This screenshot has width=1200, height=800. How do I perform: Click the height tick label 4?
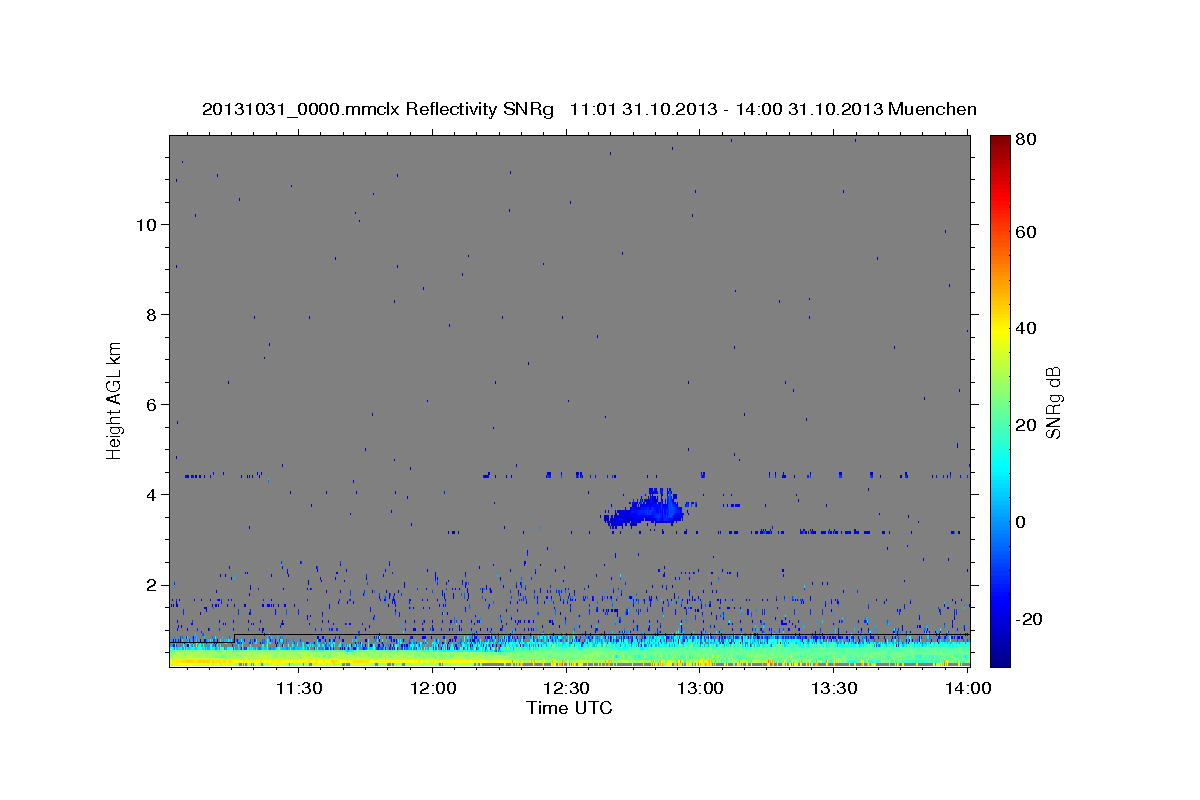click(152, 494)
